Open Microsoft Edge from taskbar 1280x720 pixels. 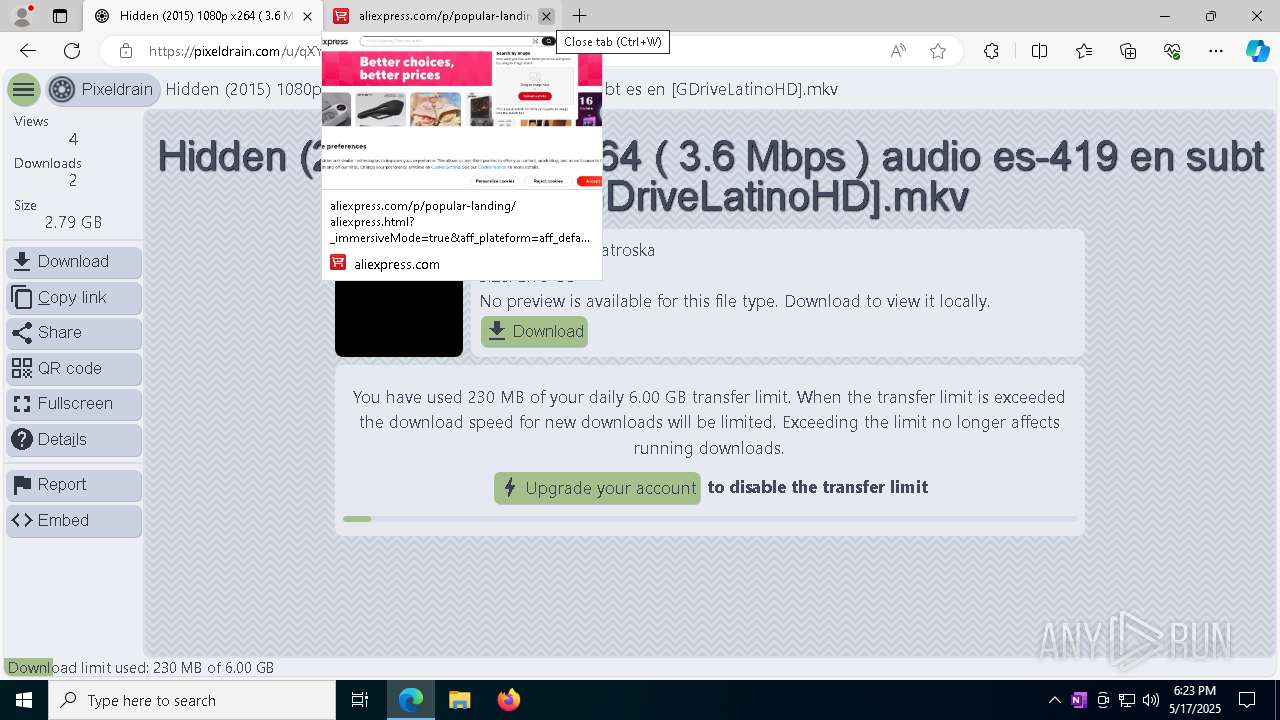click(411, 700)
